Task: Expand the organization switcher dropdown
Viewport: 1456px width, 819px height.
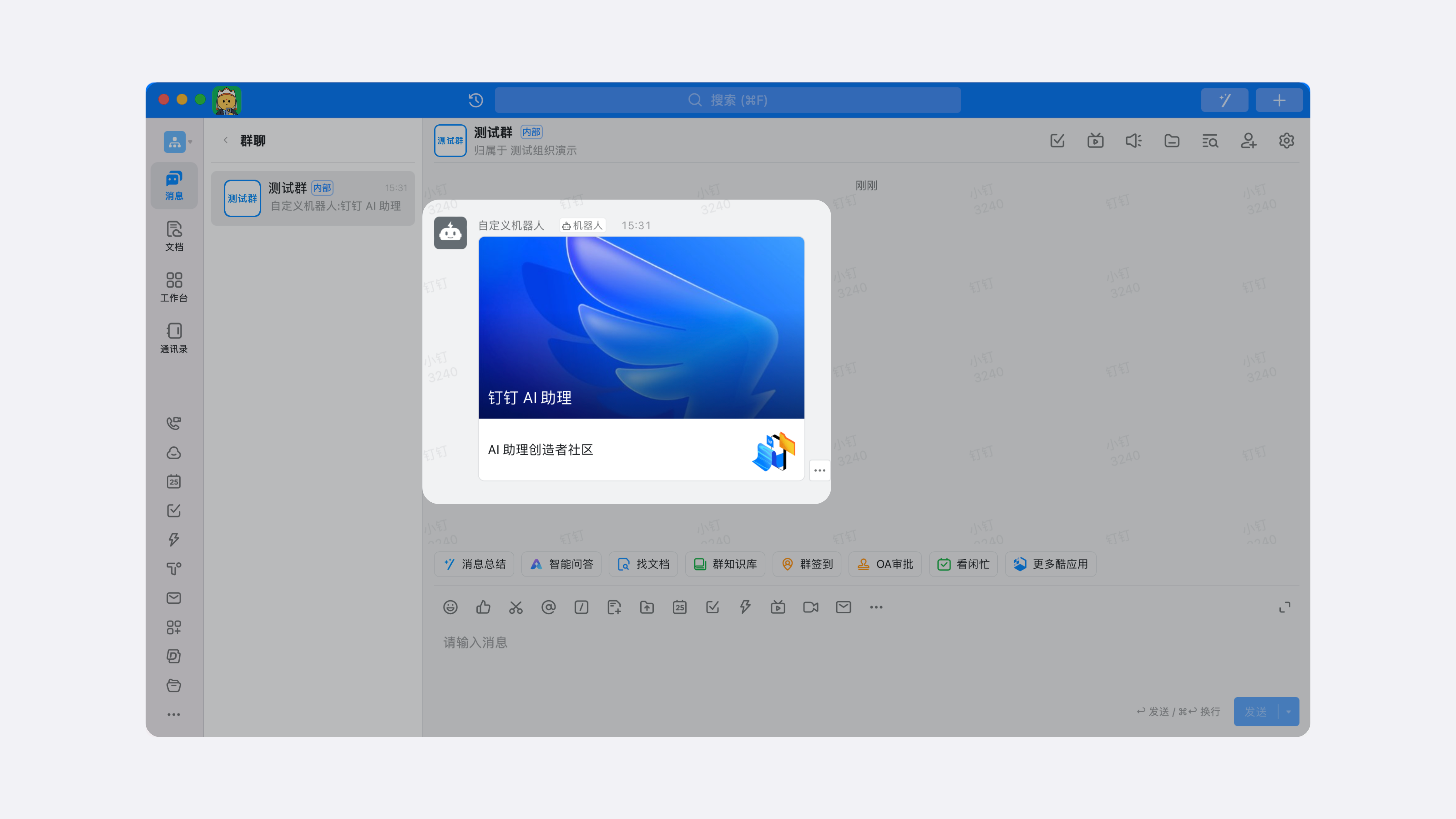Action: [190, 142]
